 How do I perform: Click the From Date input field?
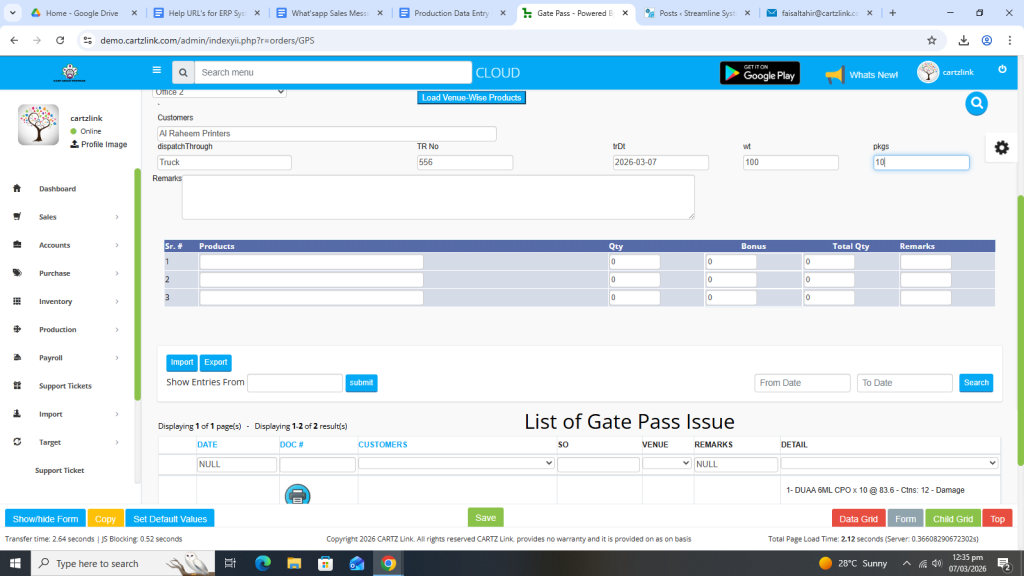(x=802, y=383)
